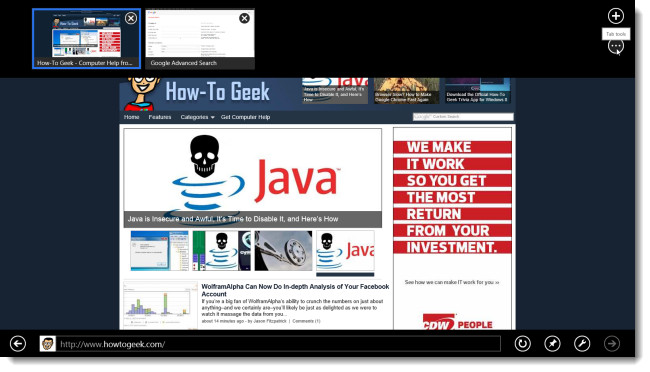Open Google Chrome Fast Again header teaser
The image size is (650, 372).
406,91
